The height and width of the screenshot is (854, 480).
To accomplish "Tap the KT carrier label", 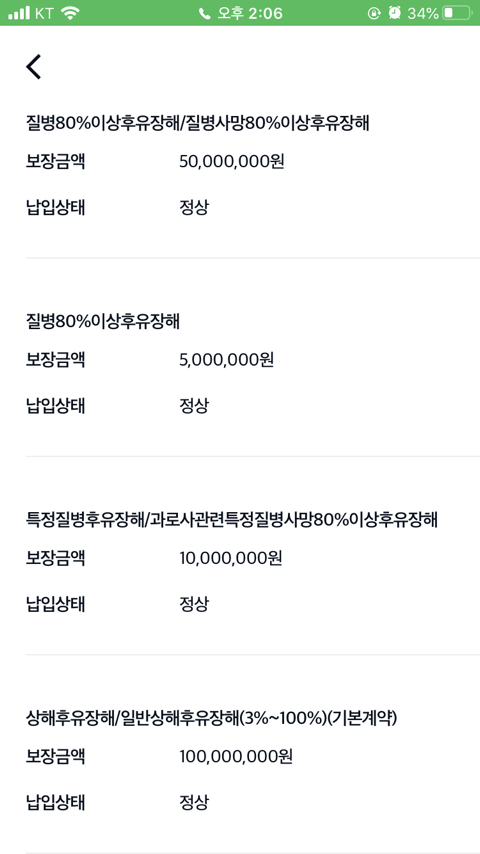I will coord(44,14).
